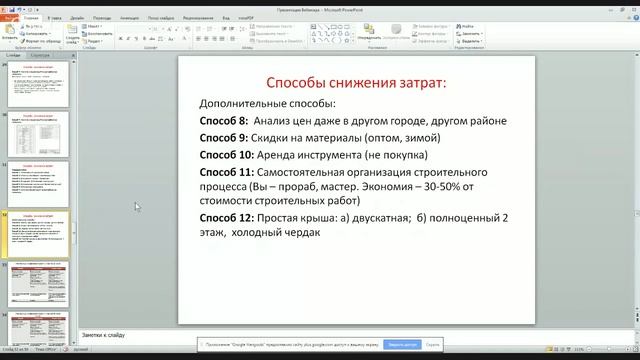
Task: Click the Quick Styles (Экспресс-стили) icon
Action: pyautogui.click(x=396, y=29)
